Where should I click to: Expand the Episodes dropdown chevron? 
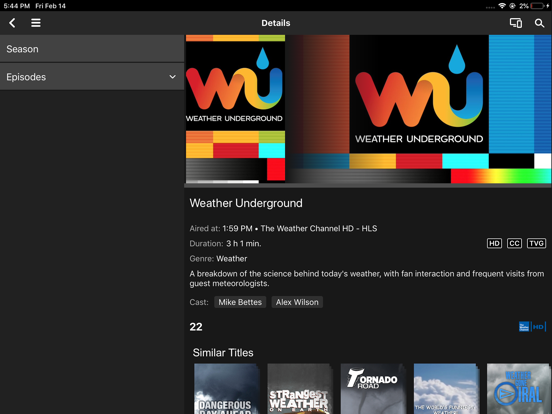172,77
